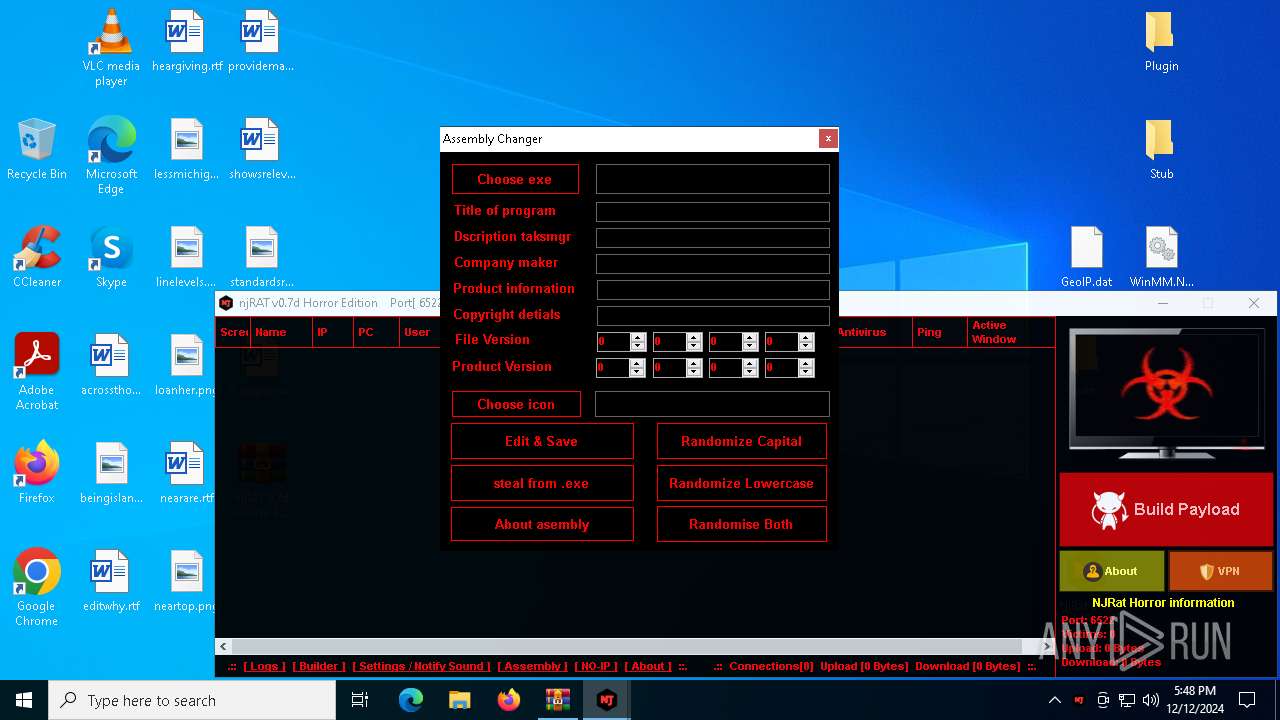Open File Explorer from taskbar

tap(459, 700)
